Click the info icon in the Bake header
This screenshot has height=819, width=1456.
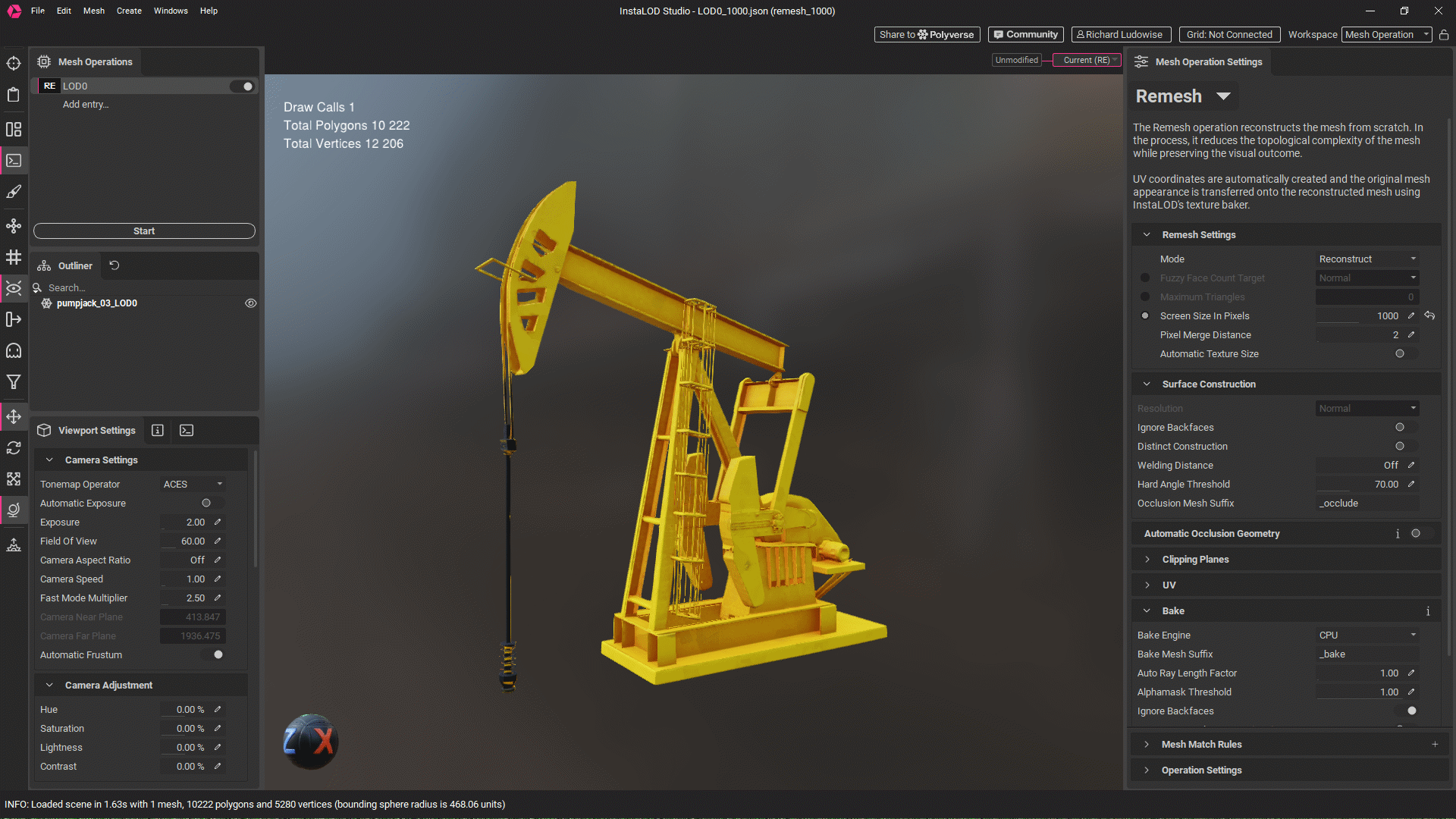coord(1428,611)
